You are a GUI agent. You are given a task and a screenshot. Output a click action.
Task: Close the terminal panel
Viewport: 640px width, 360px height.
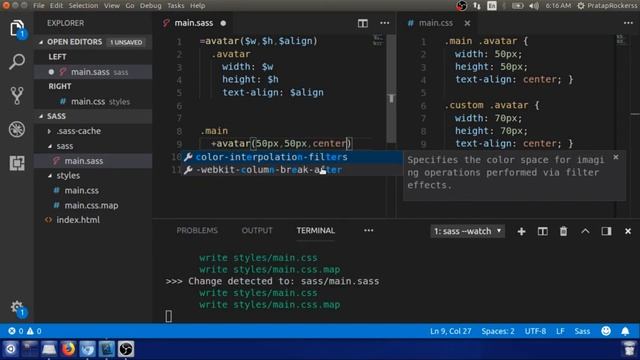(x=628, y=231)
